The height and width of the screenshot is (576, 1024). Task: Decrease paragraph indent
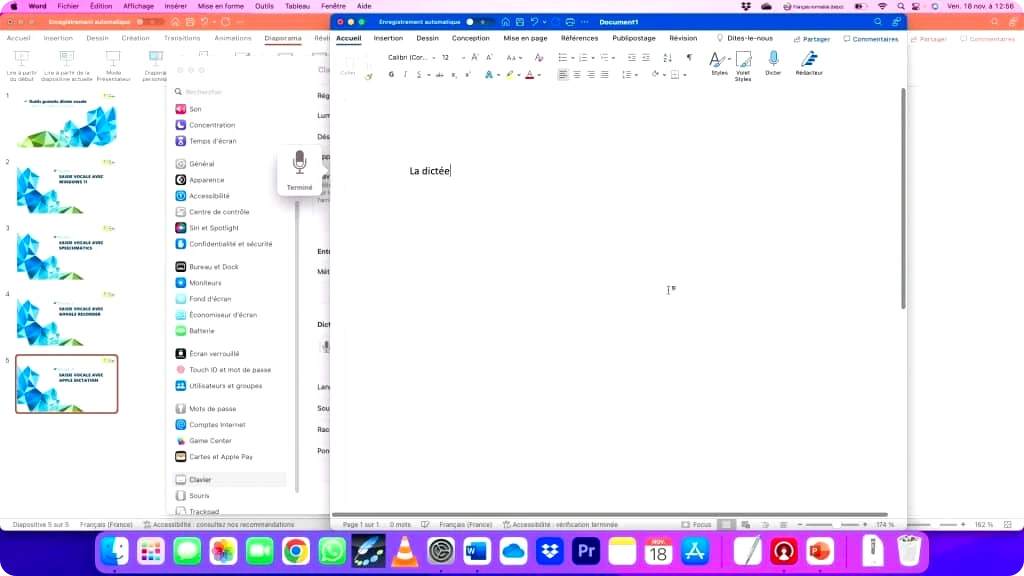tap(632, 58)
